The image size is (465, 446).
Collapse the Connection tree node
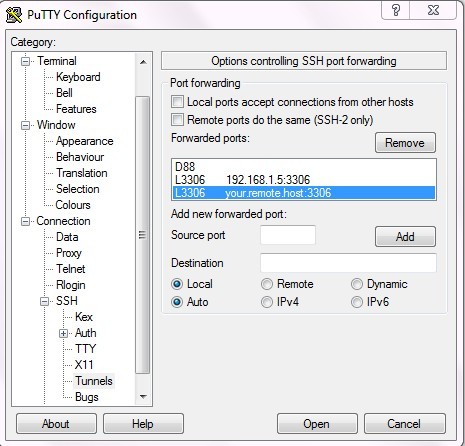tap(25, 221)
